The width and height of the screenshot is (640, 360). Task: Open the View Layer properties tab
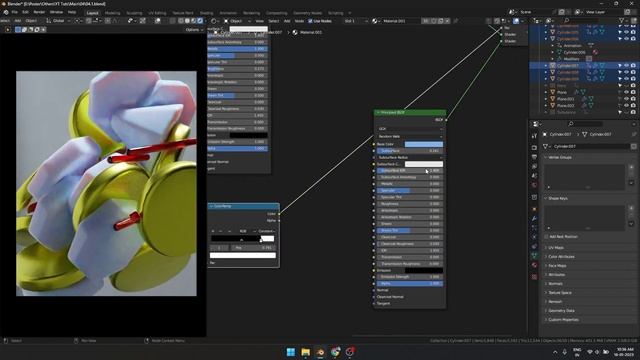tap(534, 167)
